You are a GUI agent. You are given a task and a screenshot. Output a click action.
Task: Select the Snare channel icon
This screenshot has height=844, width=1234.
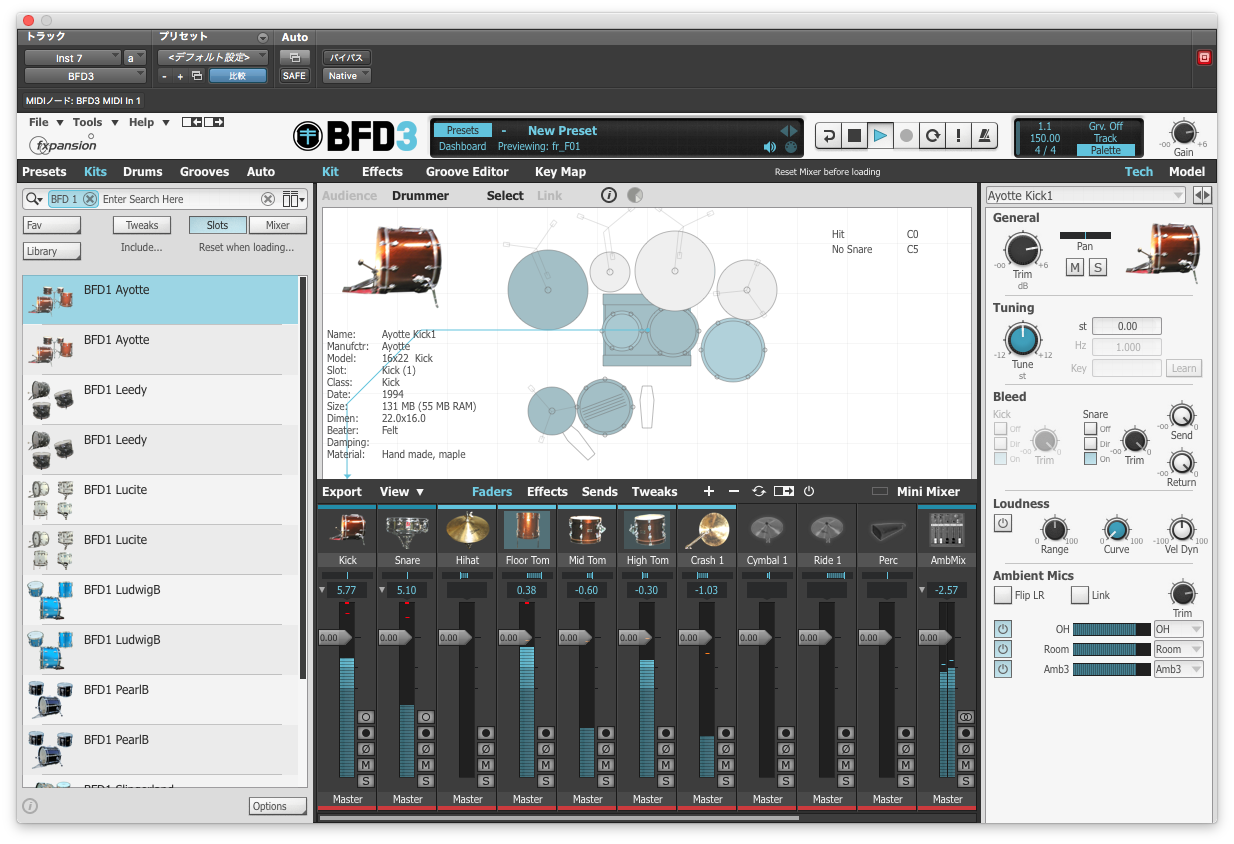pyautogui.click(x=408, y=530)
